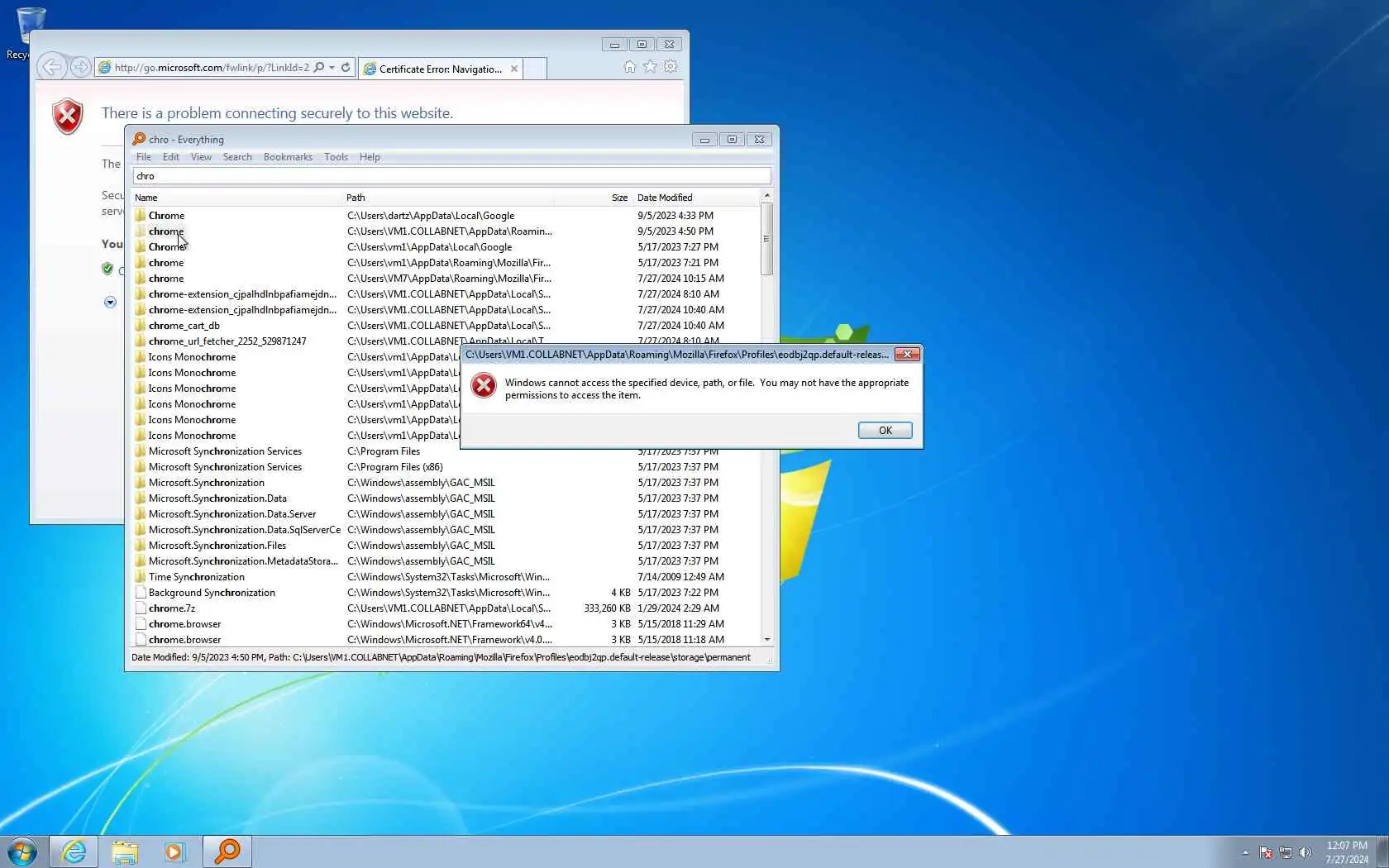Click the folder icon beside chrome_cart_db
The height and width of the screenshot is (868, 1389).
[141, 326]
